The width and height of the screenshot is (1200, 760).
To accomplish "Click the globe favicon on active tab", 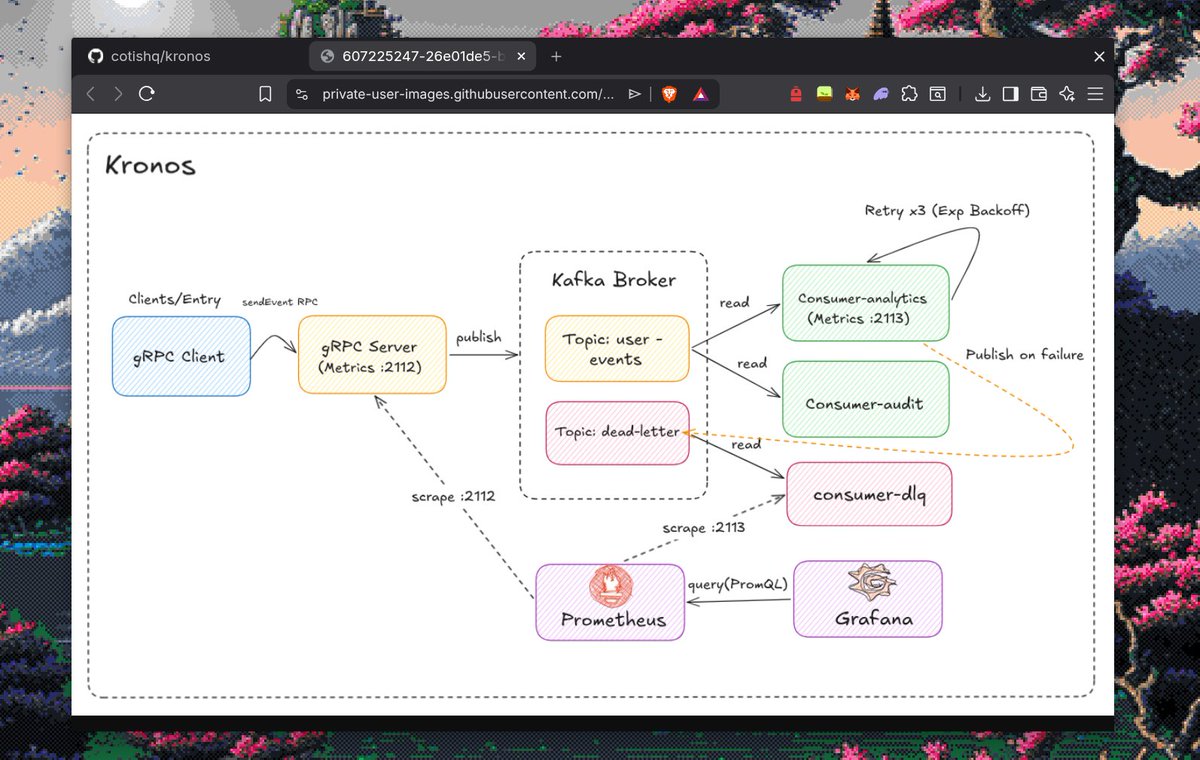I will point(326,56).
